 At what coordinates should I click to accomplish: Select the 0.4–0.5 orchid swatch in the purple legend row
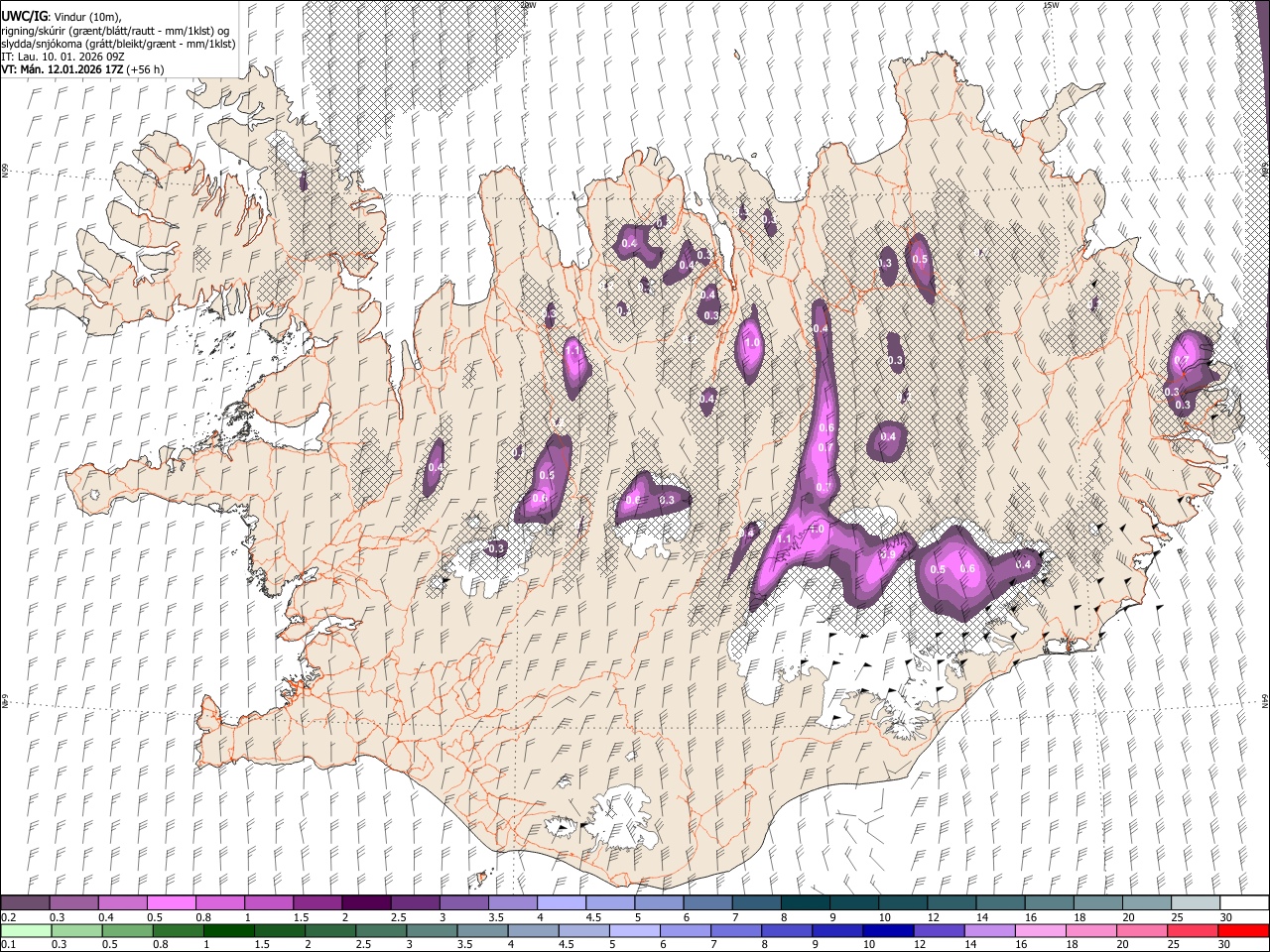(x=122, y=902)
